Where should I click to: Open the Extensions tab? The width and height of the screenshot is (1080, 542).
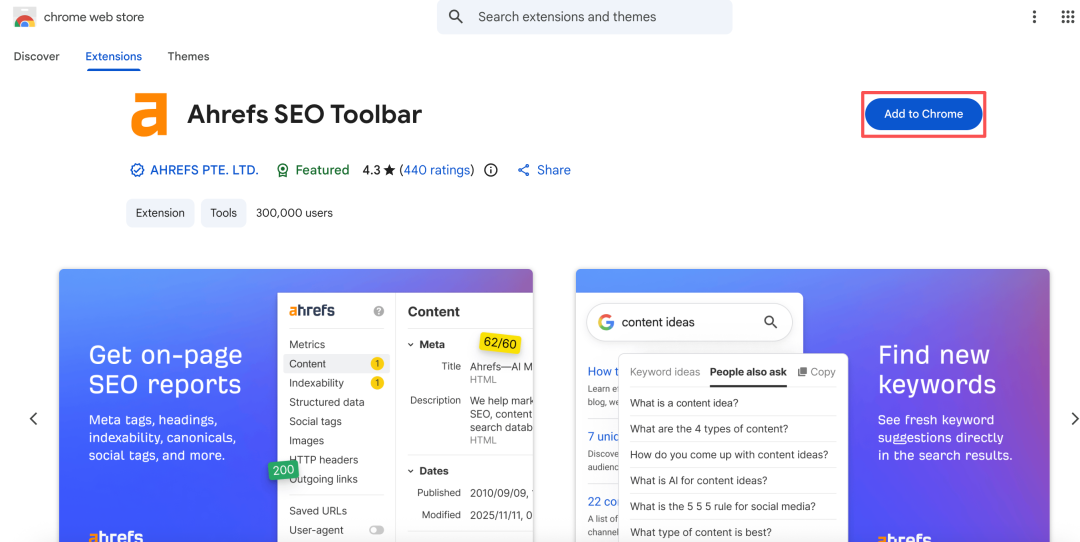114,57
